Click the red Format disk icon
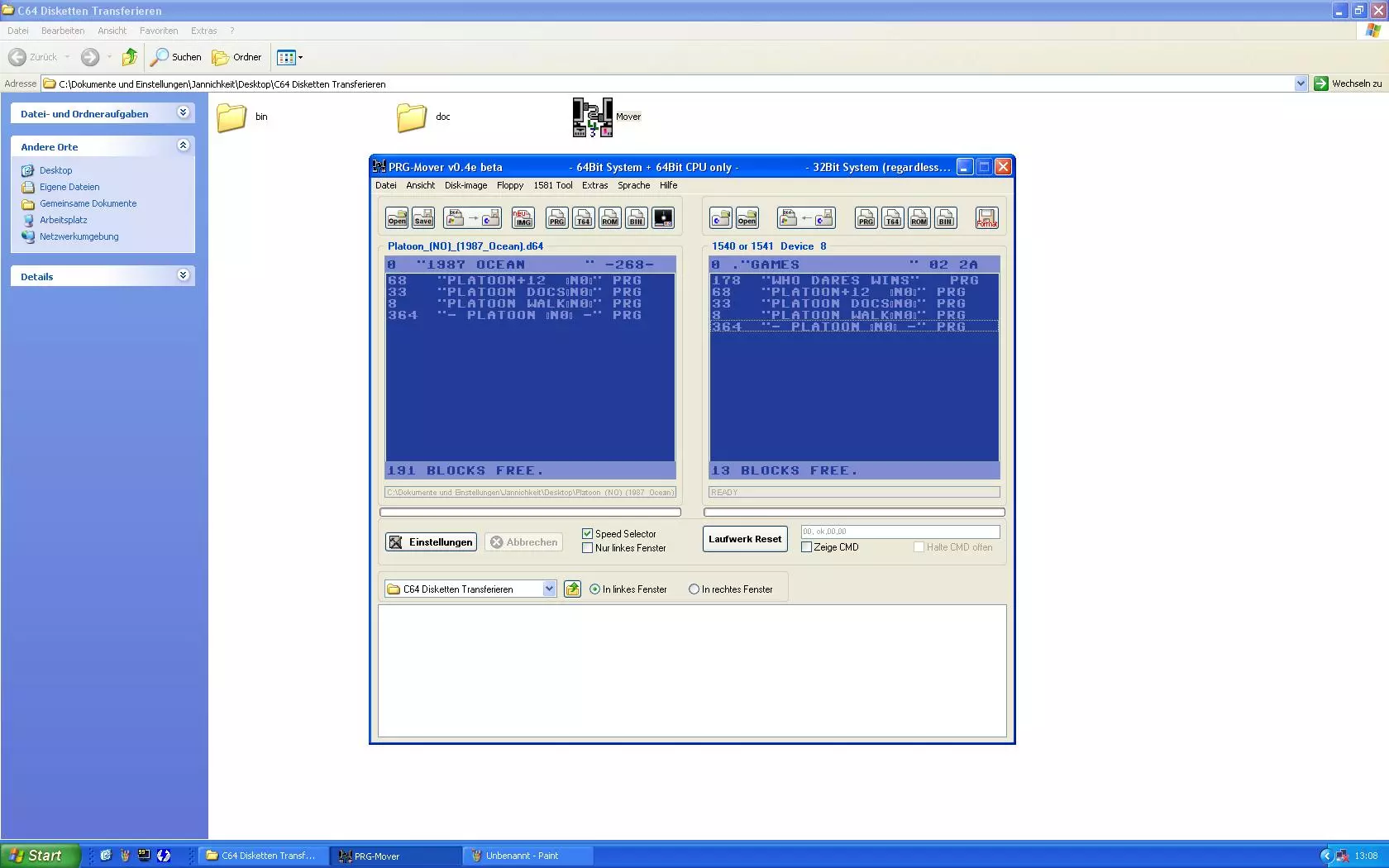 click(x=987, y=217)
